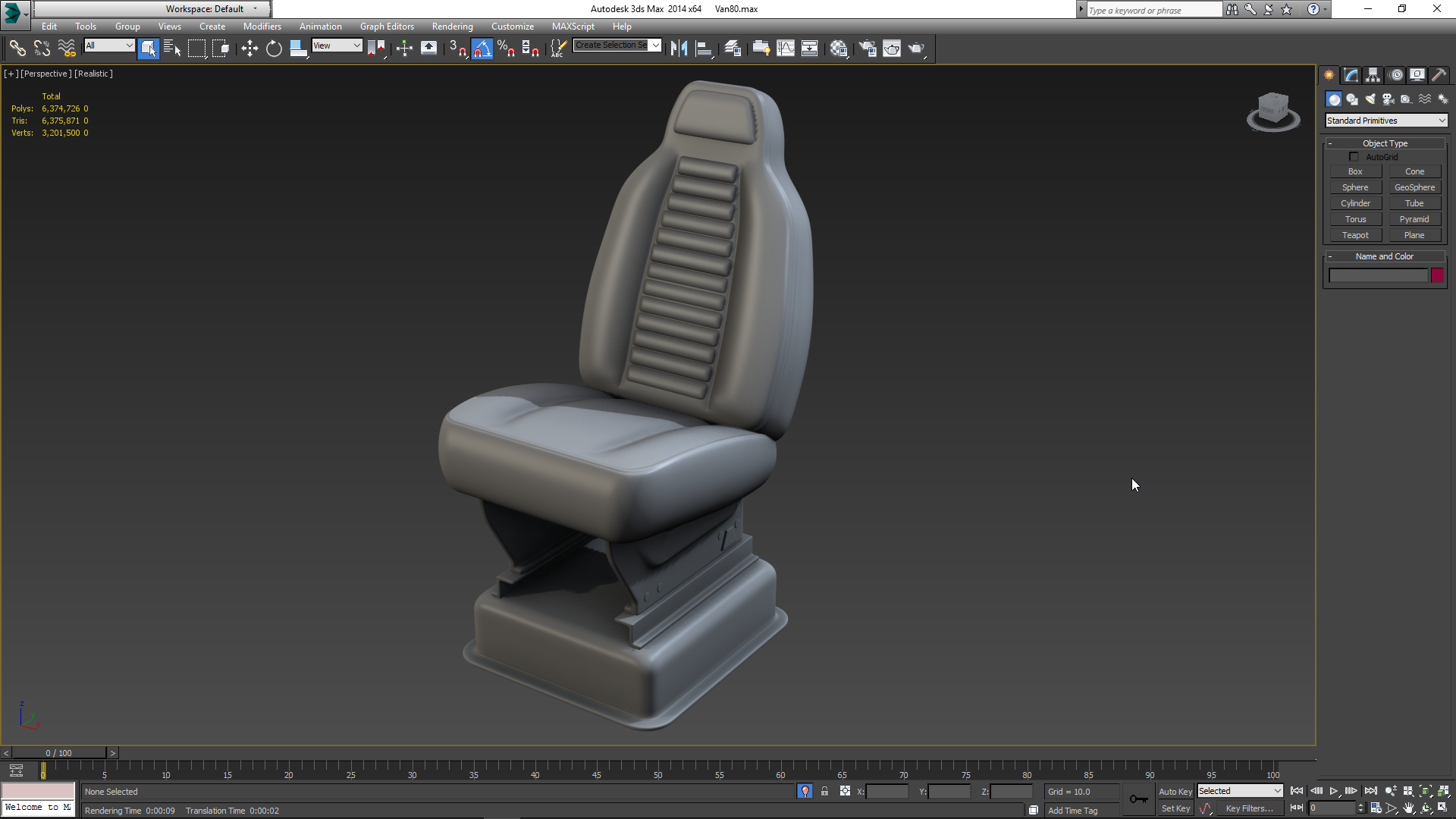
Task: Click the Mirror tool icon
Action: point(679,49)
